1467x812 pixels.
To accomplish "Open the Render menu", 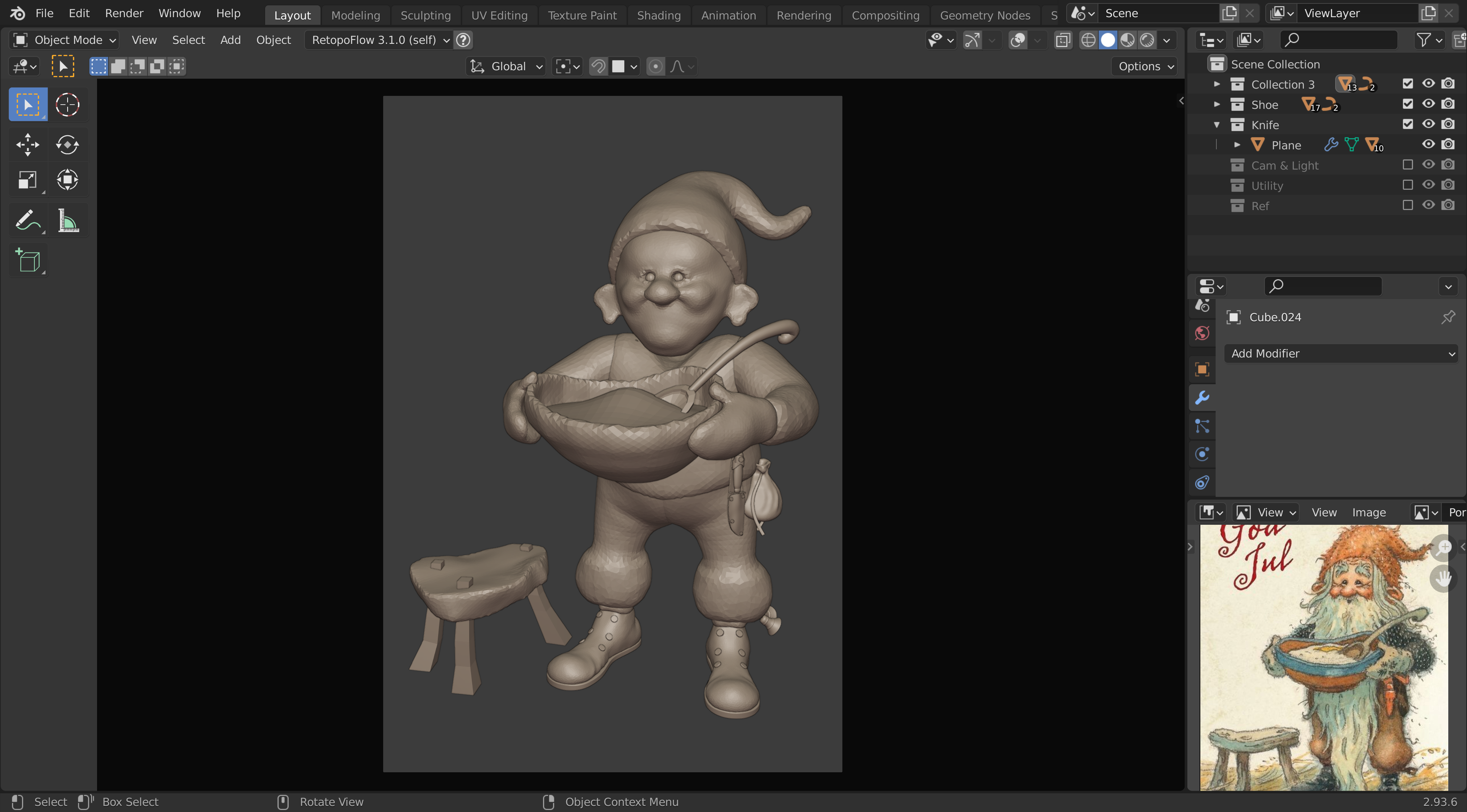I will 123,13.
